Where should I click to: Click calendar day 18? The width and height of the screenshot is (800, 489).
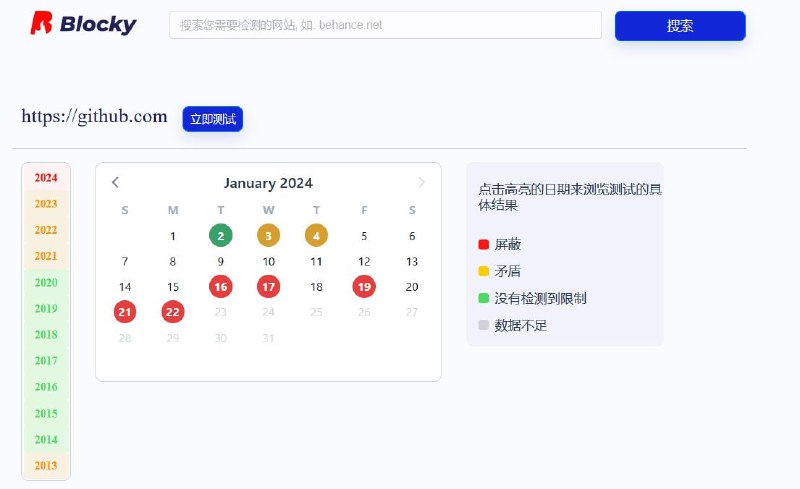pyautogui.click(x=316, y=287)
